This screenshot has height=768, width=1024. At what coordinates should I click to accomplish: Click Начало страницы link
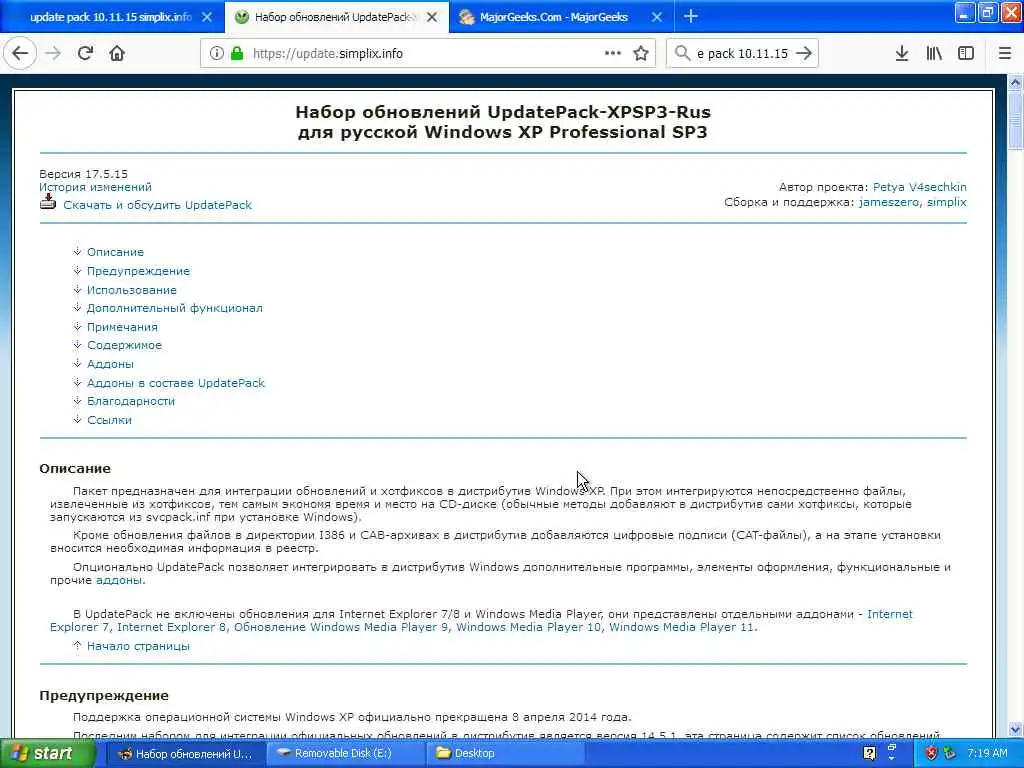[138, 647]
